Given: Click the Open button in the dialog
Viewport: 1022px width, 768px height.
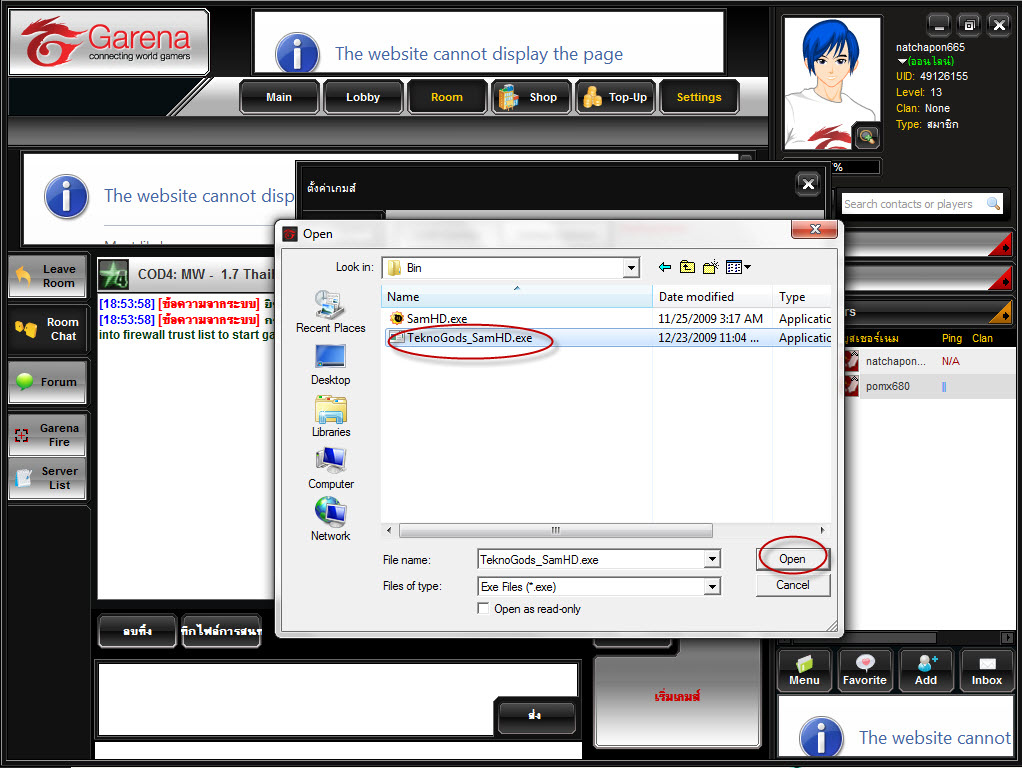Looking at the screenshot, I should (792, 559).
